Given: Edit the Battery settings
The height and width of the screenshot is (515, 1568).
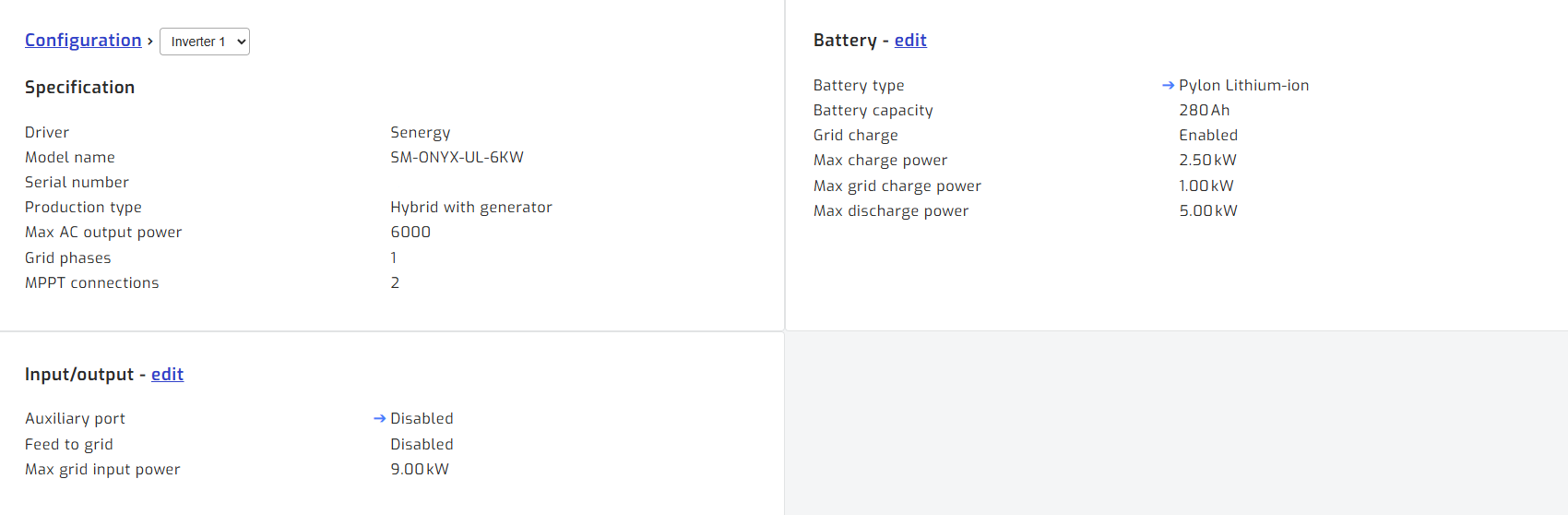Looking at the screenshot, I should 910,40.
